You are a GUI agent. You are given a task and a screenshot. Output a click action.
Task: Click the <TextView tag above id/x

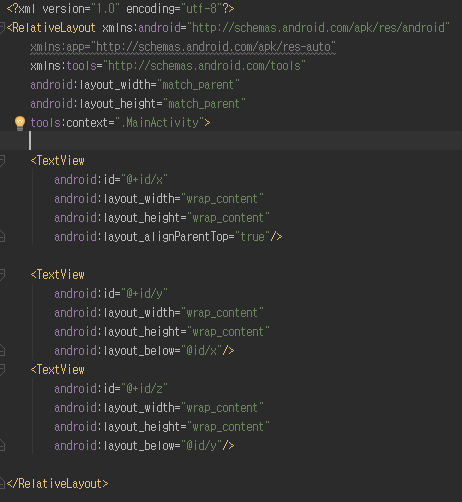click(57, 161)
